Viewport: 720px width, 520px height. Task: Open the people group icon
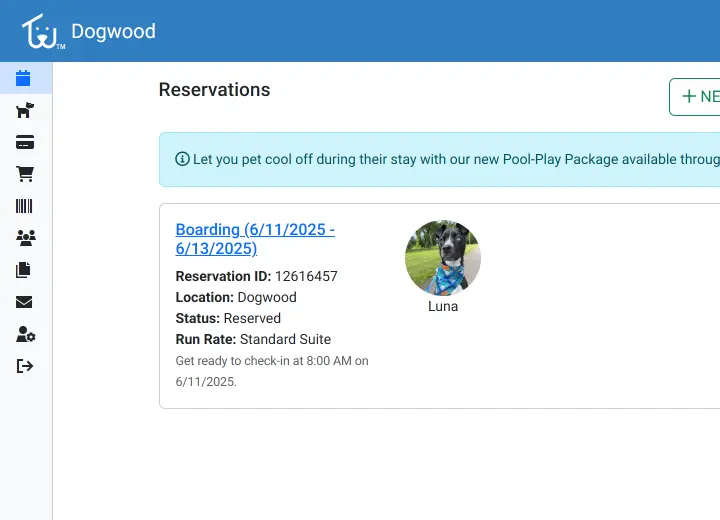[x=25, y=238]
